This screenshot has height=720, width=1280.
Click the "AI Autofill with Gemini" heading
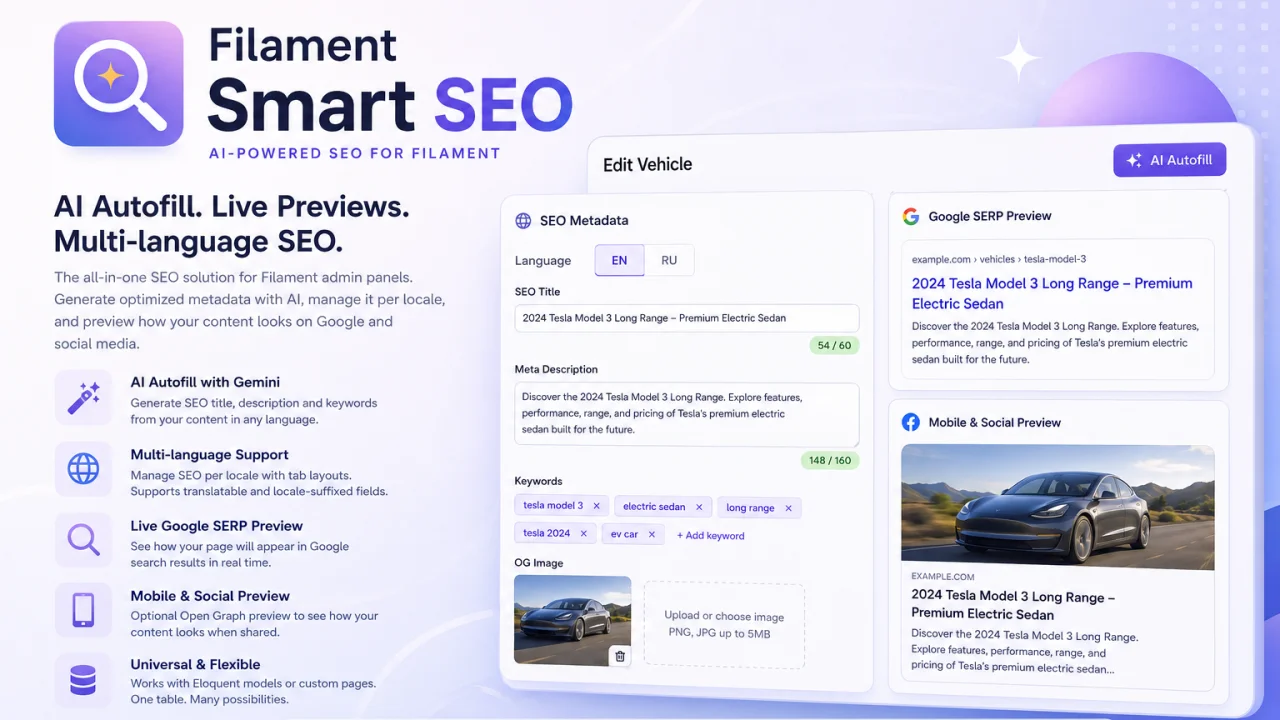point(205,382)
